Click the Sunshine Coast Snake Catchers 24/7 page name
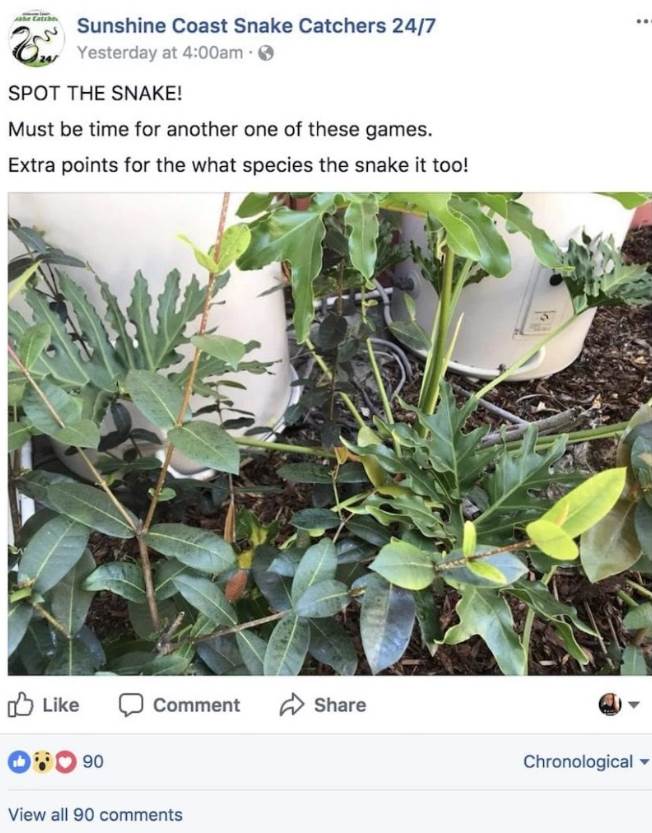 coord(256,26)
